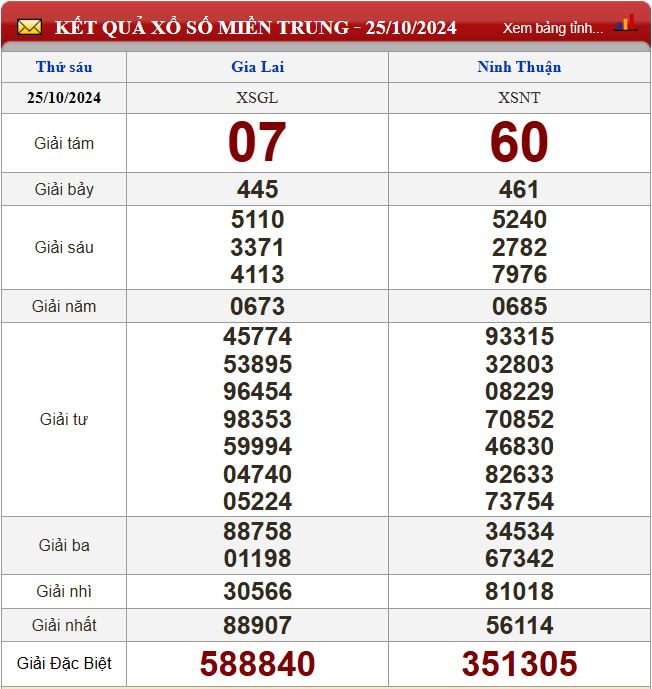Click Giải năm number 0673

pos(257,306)
